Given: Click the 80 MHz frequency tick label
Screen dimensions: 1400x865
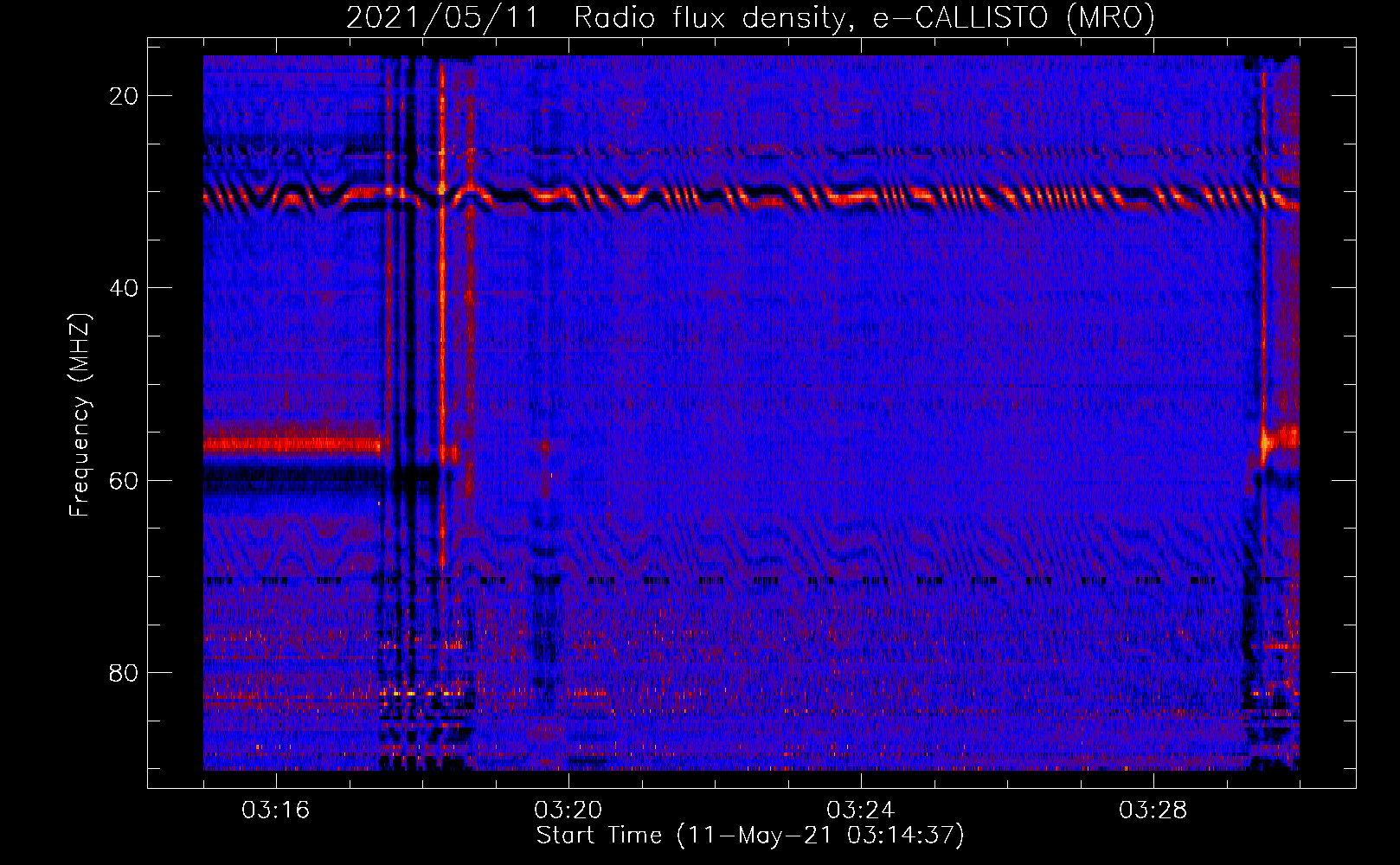Looking at the screenshot, I should (124, 672).
